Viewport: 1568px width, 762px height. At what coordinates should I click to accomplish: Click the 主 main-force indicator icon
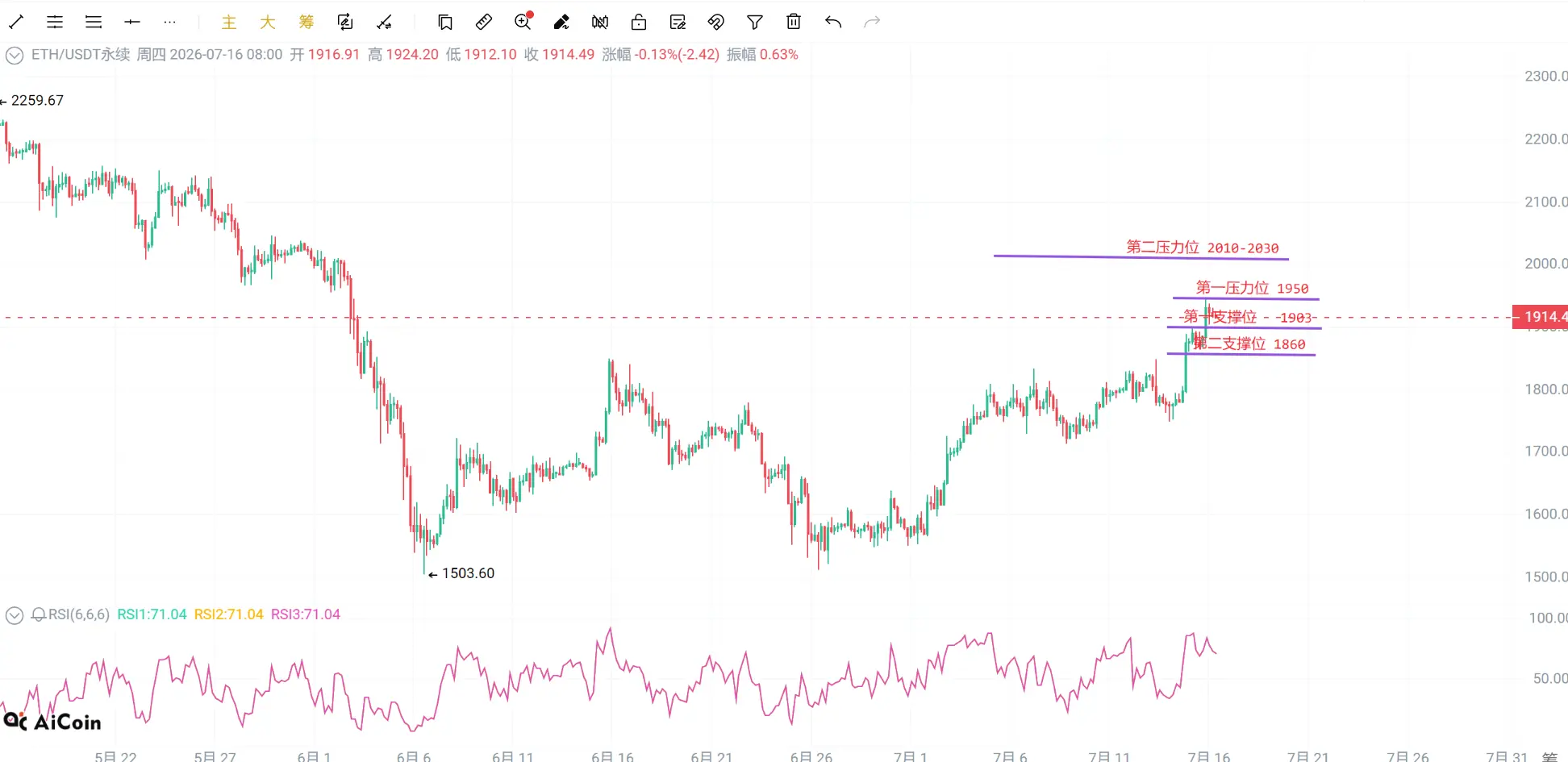click(x=229, y=22)
